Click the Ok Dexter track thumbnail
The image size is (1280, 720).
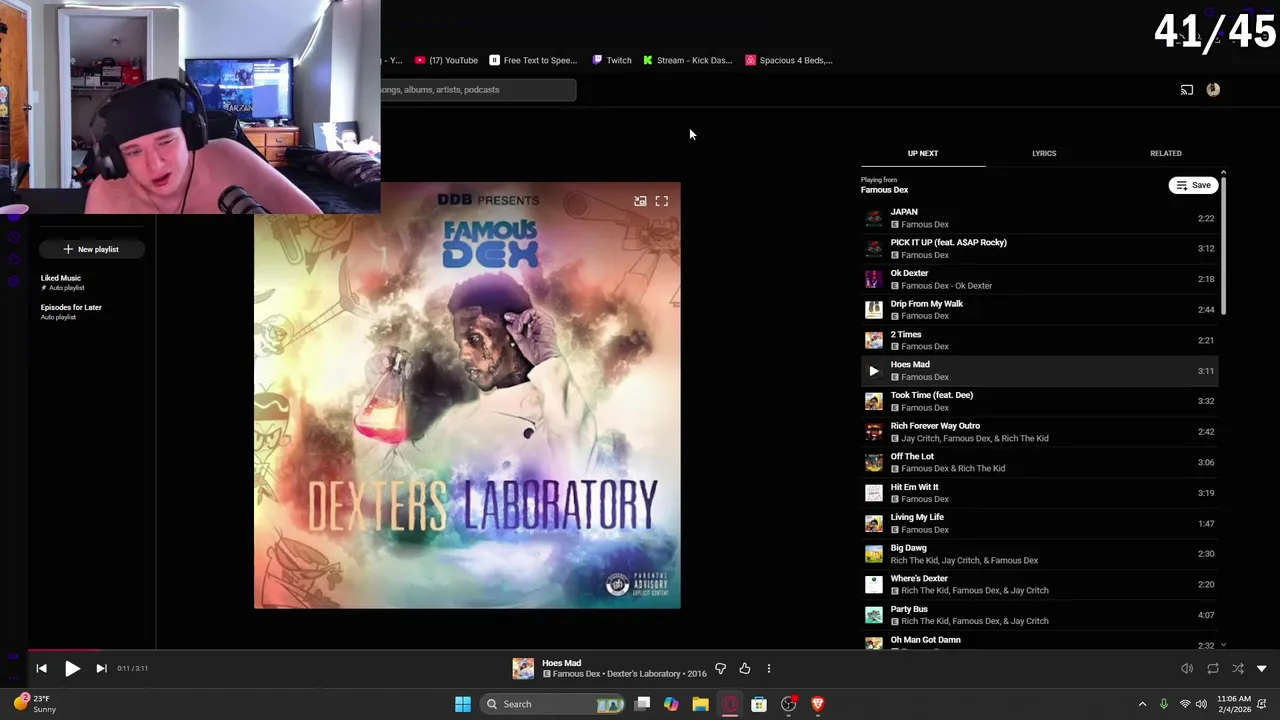[874, 279]
